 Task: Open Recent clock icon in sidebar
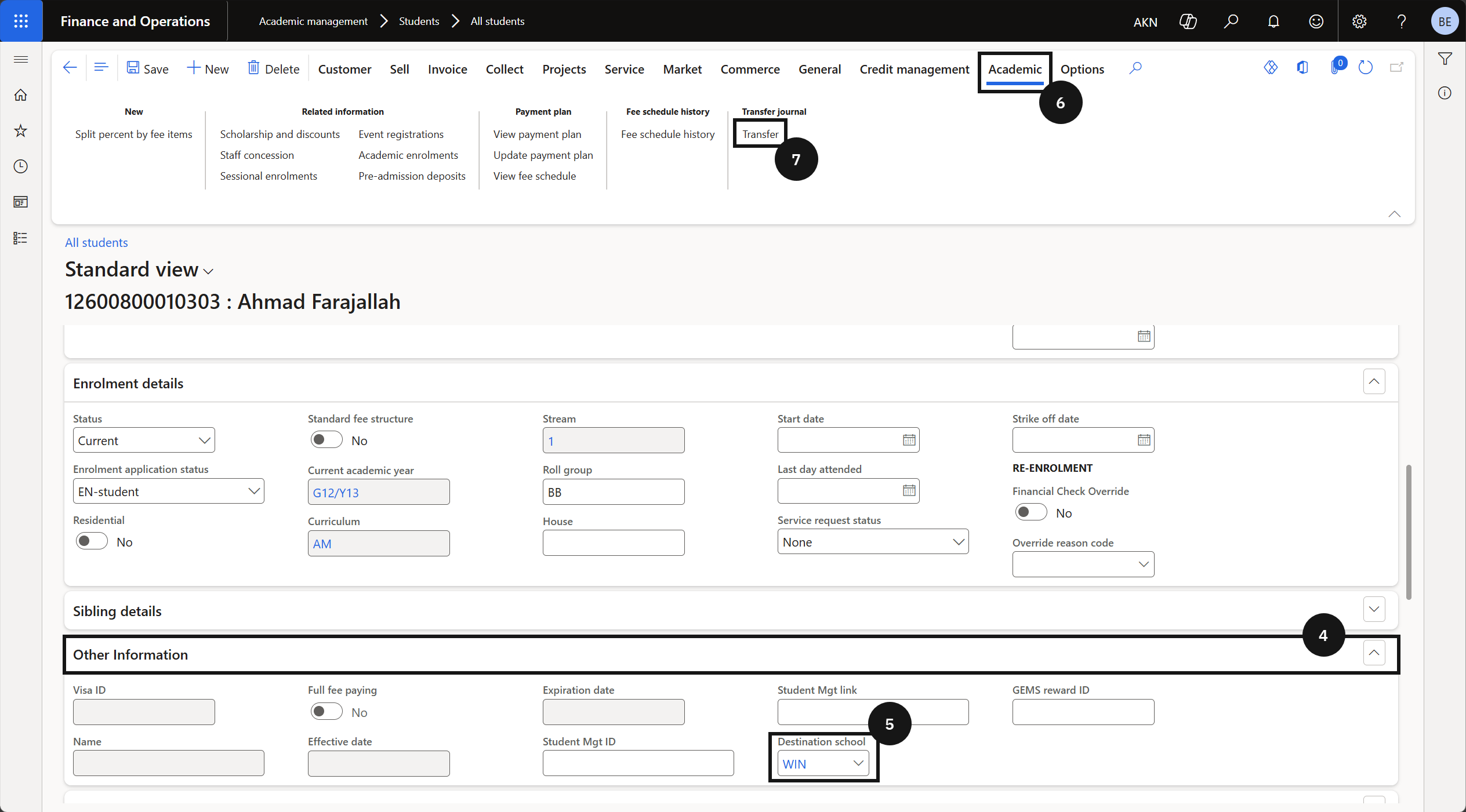(21, 166)
